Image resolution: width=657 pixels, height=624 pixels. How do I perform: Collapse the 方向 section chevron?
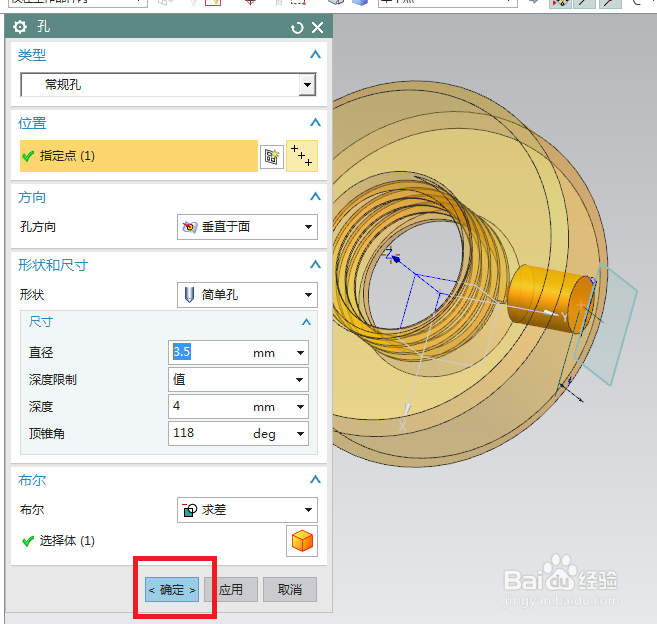tap(315, 197)
